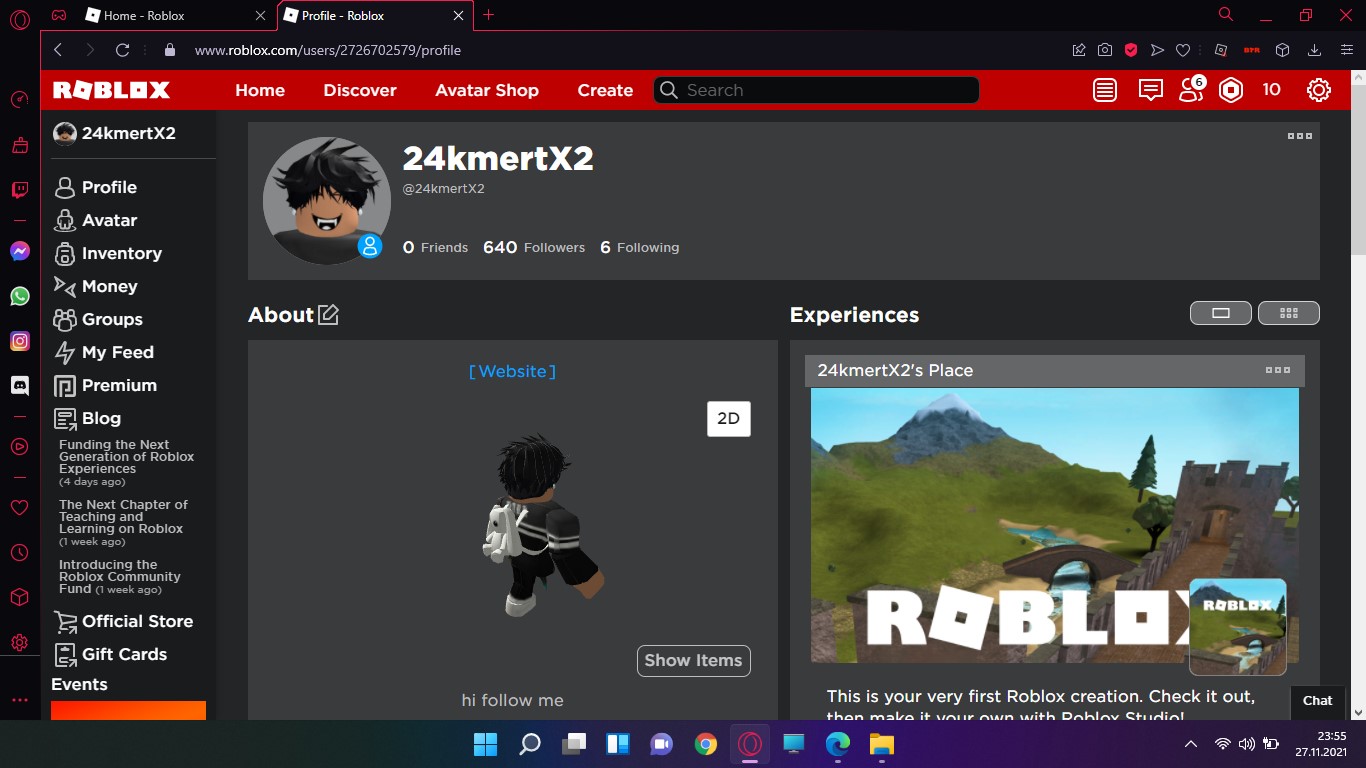This screenshot has width=1366, height=768.
Task: Open WhatsApp in Opera sidebar
Action: click(20, 296)
